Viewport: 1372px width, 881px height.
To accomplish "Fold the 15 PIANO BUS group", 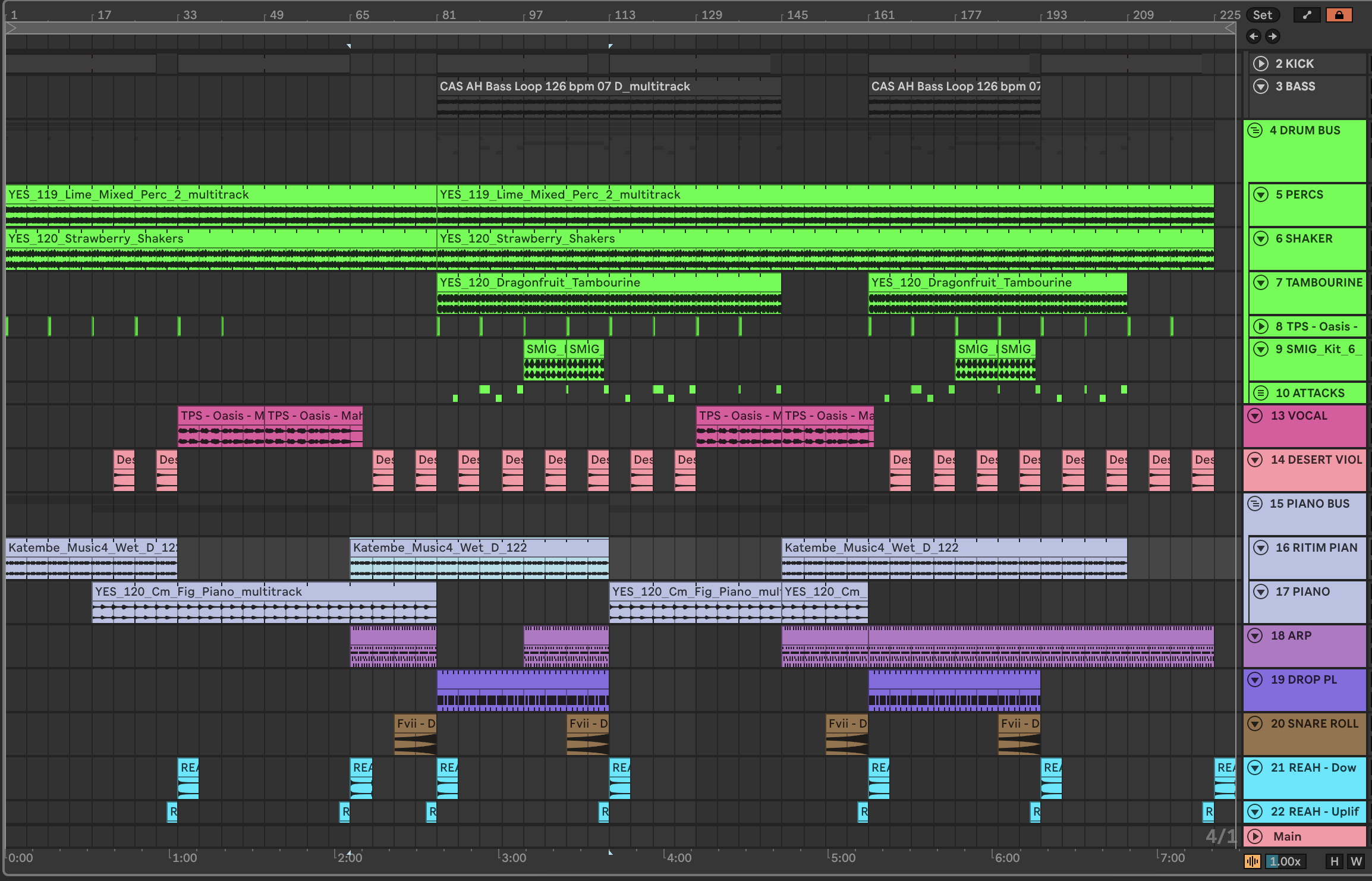I will (1255, 504).
